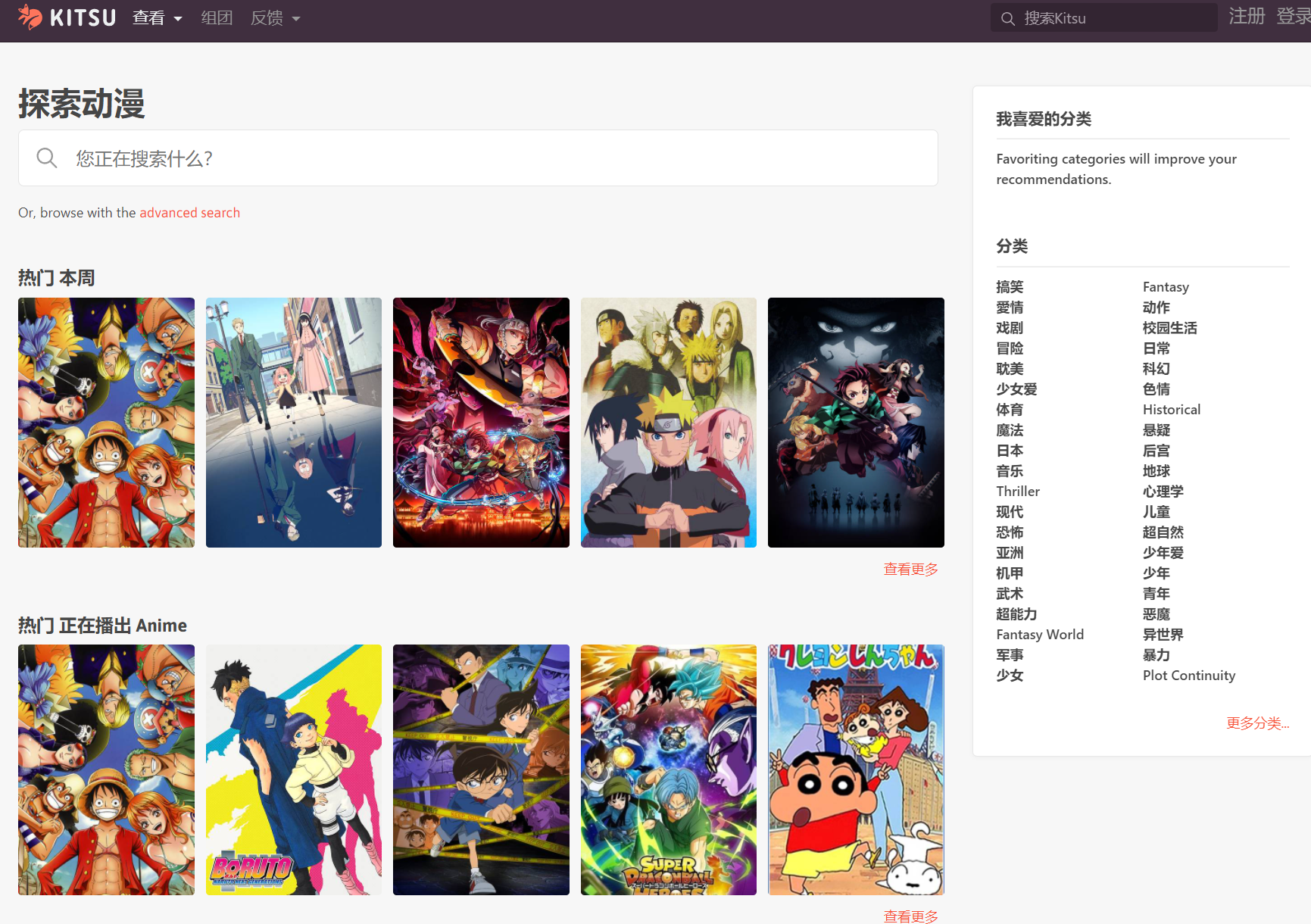Open the red Demon Slayer group poster
Screen dimensions: 1311x924
[481, 423]
